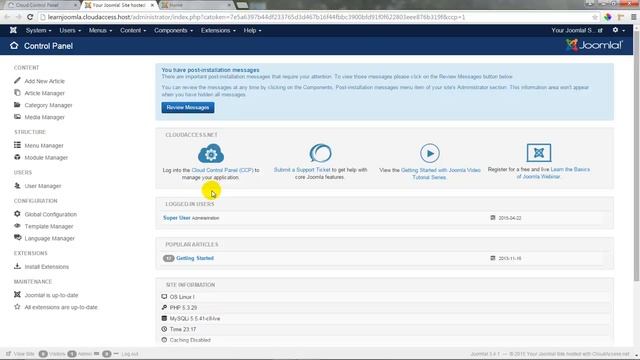Open the settings gear dropdown at top right
This screenshot has width=640, height=360.
click(x=618, y=30)
